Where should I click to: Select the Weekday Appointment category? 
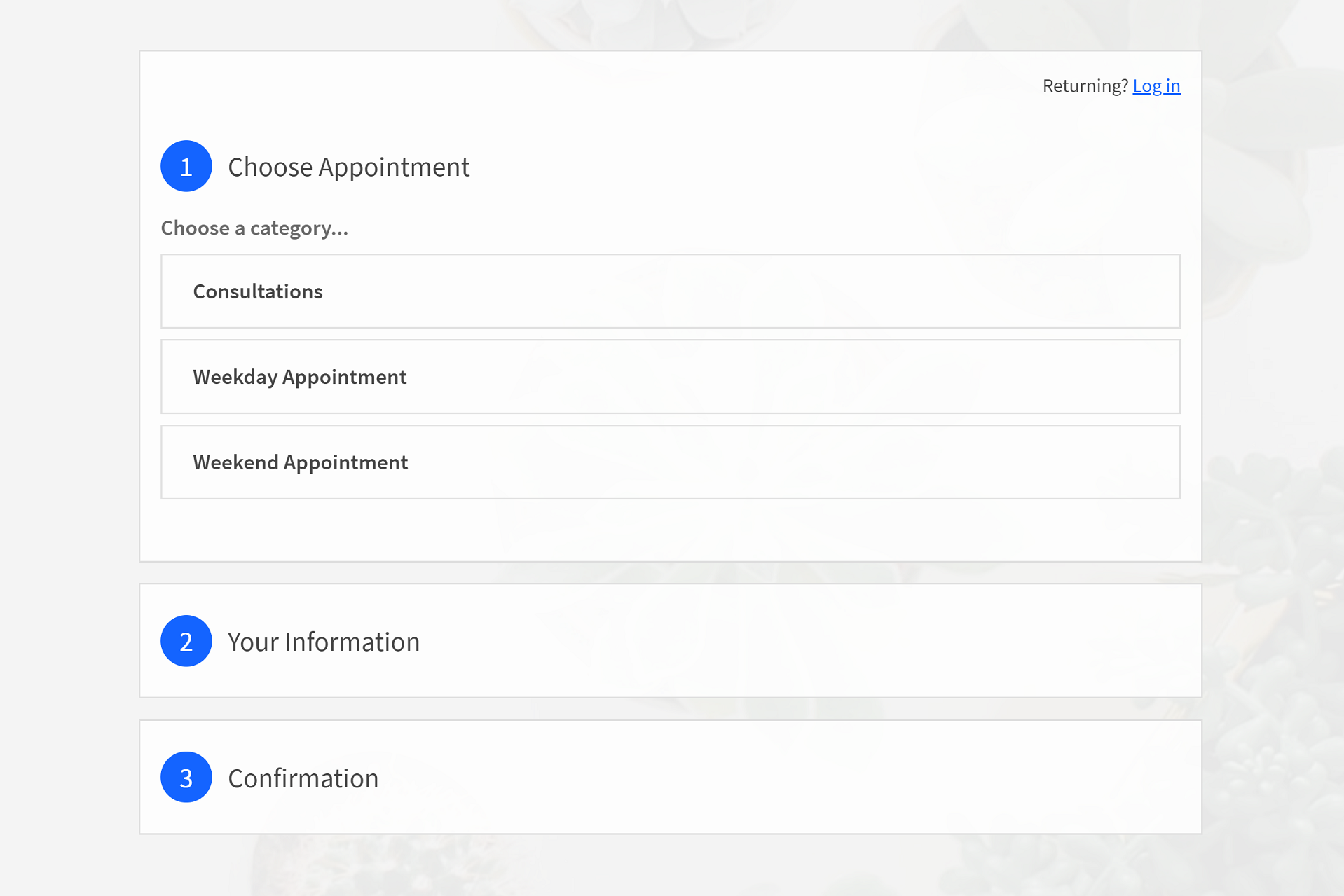(670, 377)
